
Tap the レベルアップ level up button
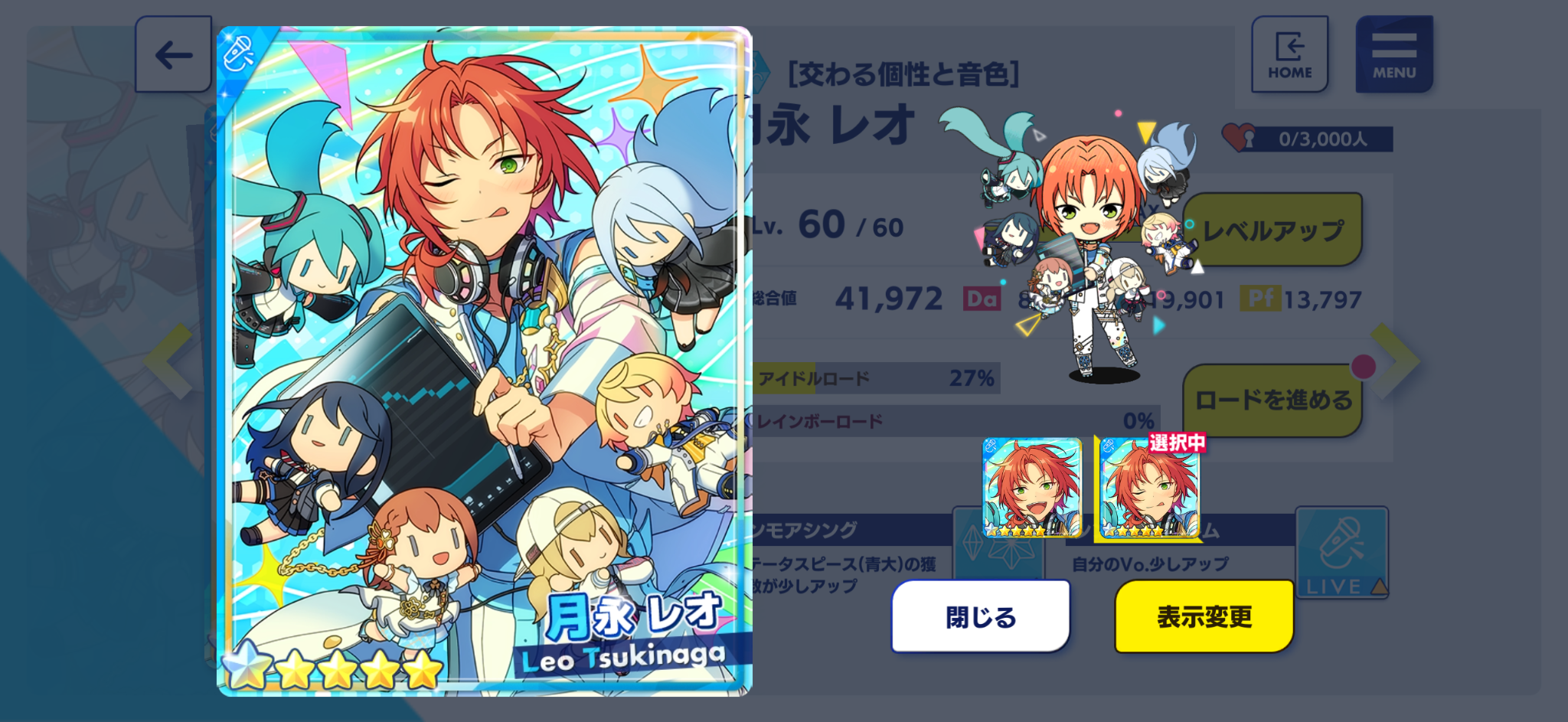[x=1272, y=229]
